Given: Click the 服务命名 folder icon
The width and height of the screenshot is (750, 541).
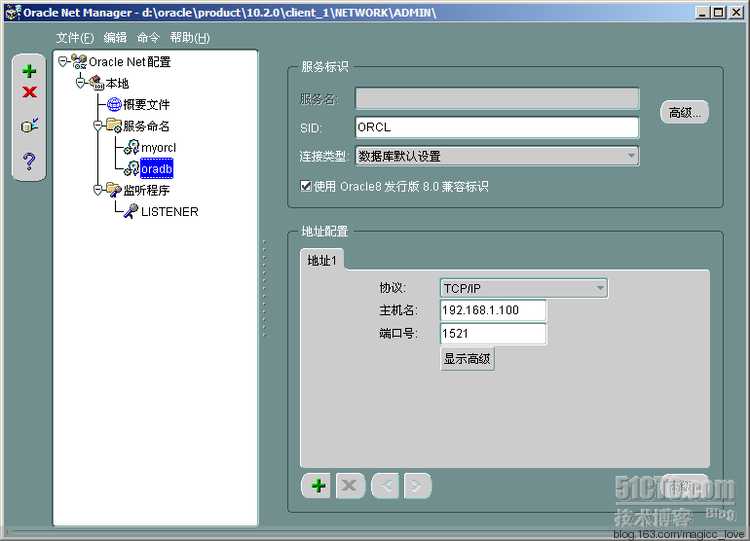Looking at the screenshot, I should click(114, 125).
